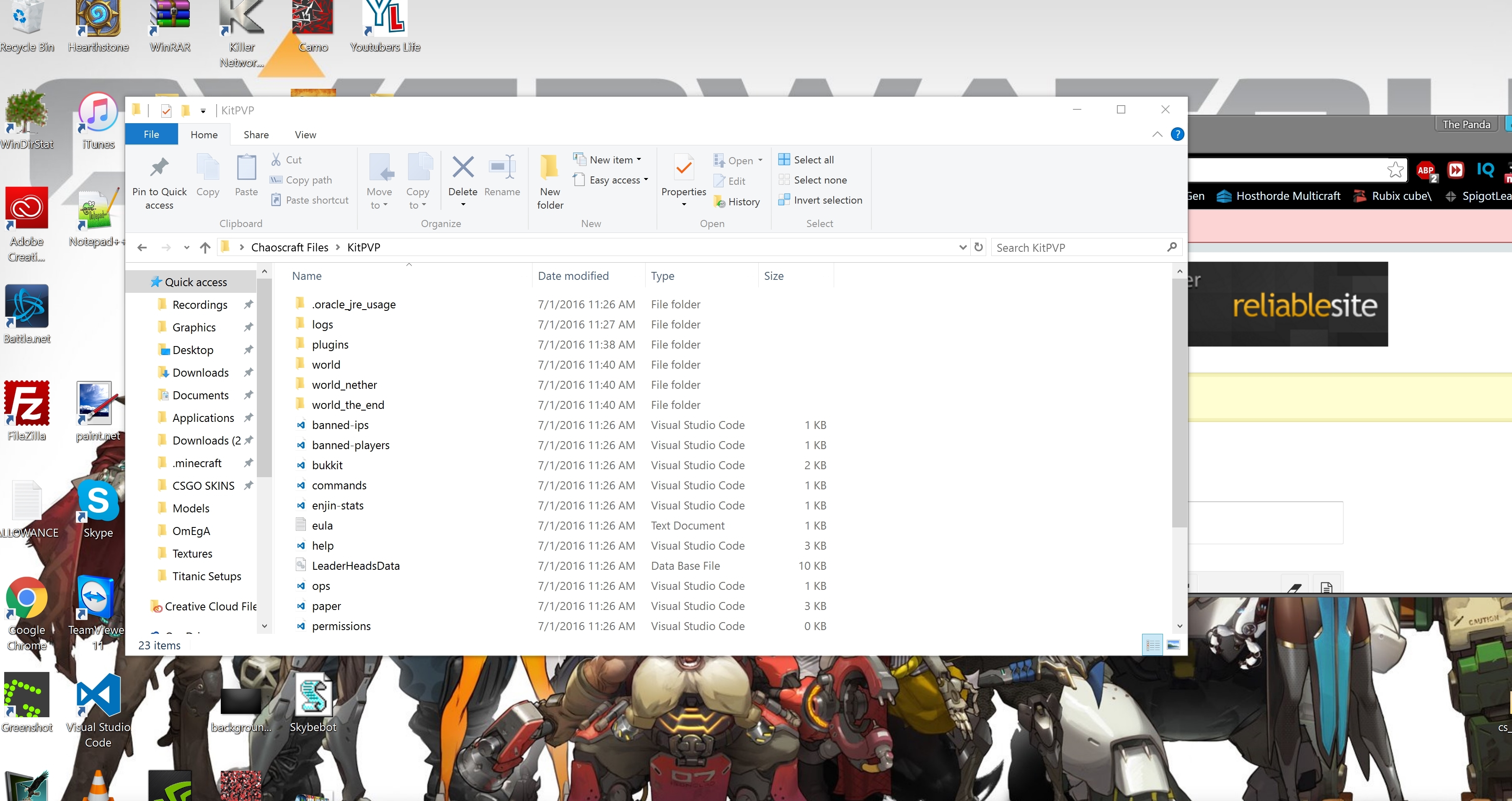Image resolution: width=1512 pixels, height=801 pixels.
Task: Click the New folder icon
Action: pos(549,168)
